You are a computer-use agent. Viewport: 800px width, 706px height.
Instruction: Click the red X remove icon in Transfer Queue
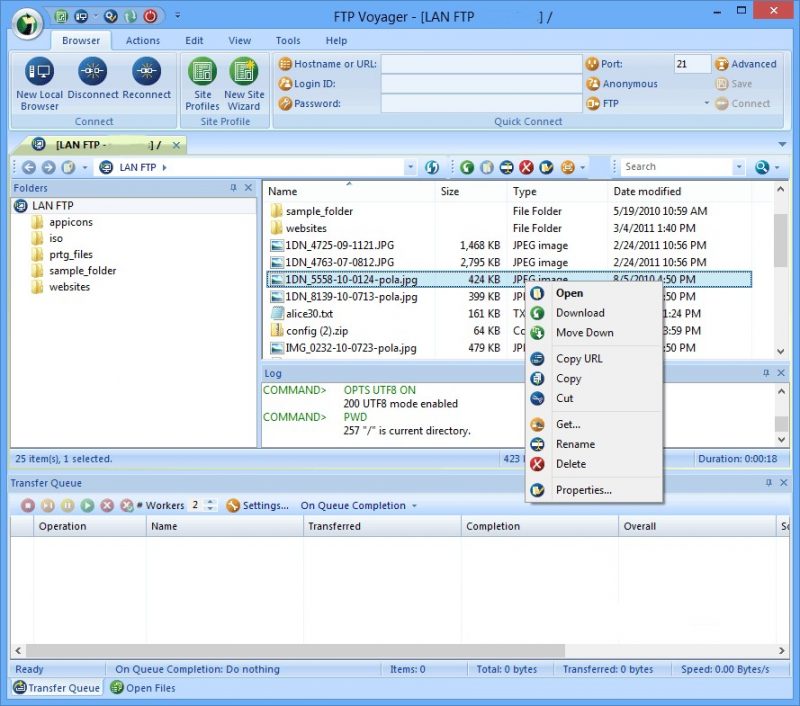107,506
